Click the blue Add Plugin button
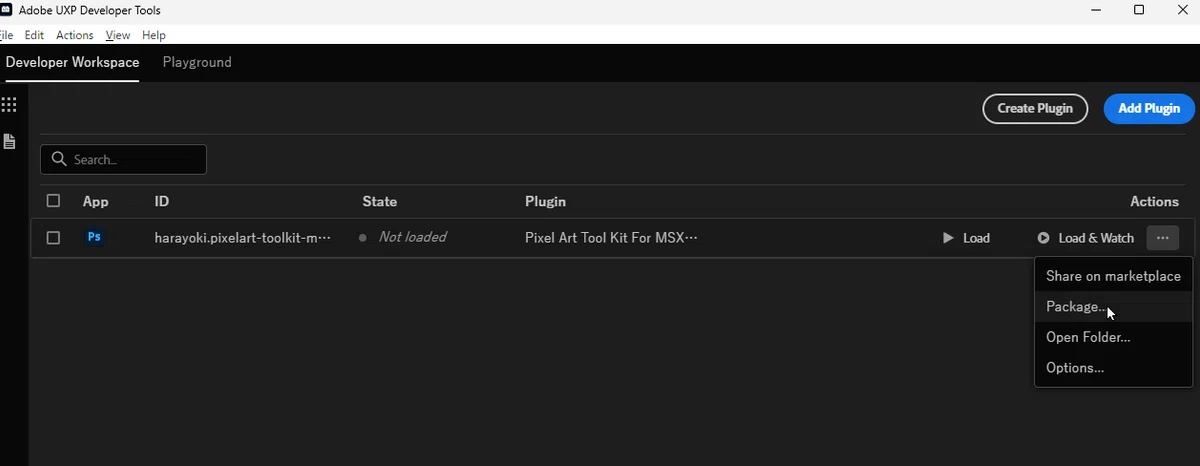1200x466 pixels. [x=1149, y=108]
